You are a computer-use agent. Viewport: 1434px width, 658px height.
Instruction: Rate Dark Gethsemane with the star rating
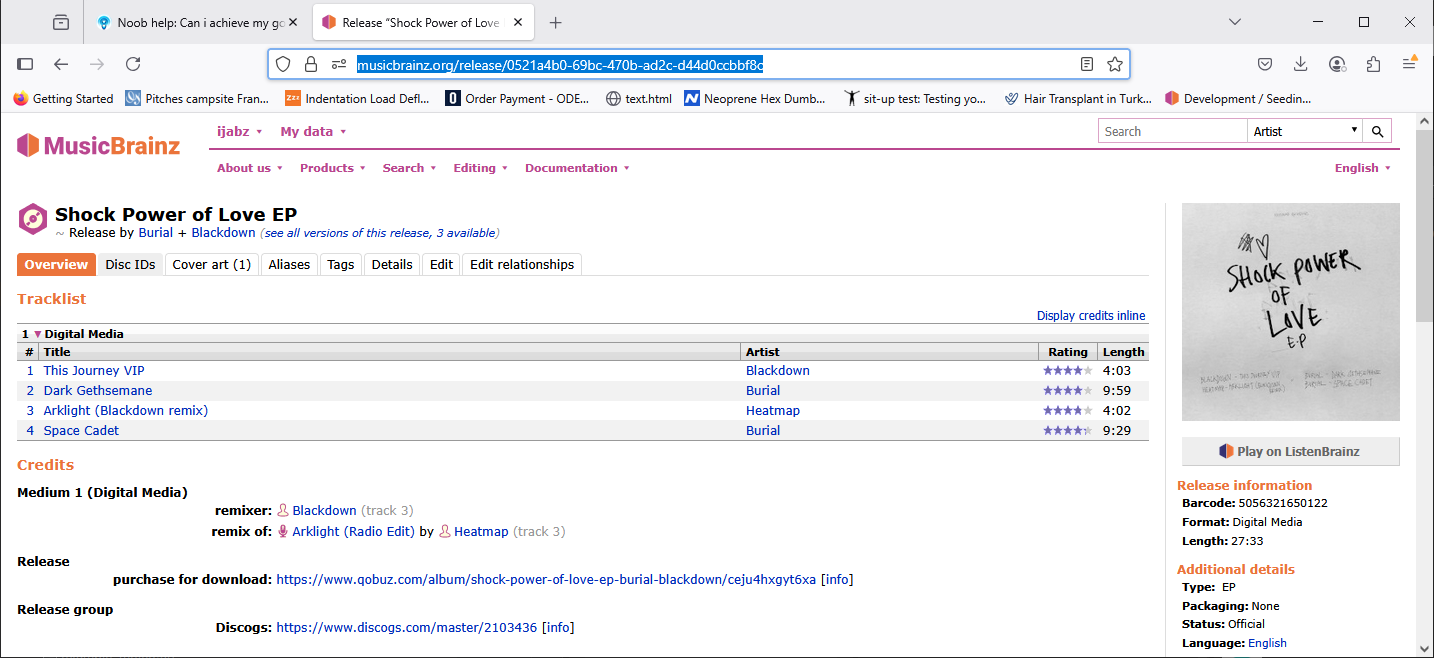[x=1067, y=390]
